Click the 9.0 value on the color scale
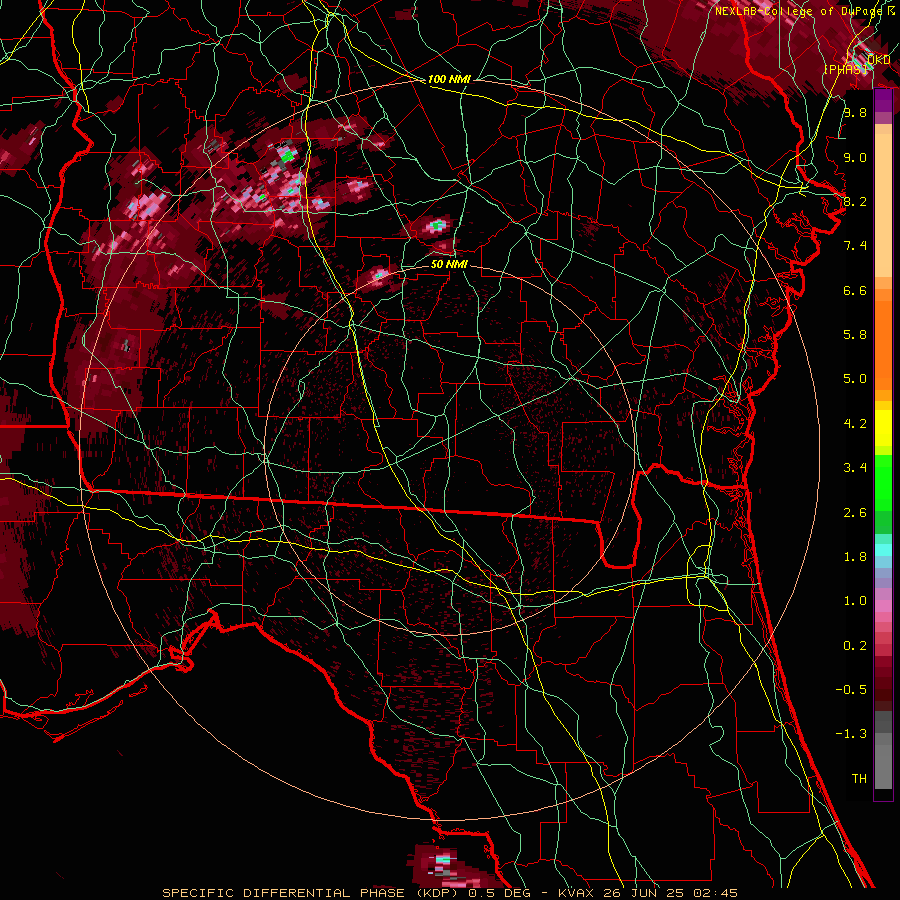This screenshot has height=900, width=900. [x=855, y=157]
